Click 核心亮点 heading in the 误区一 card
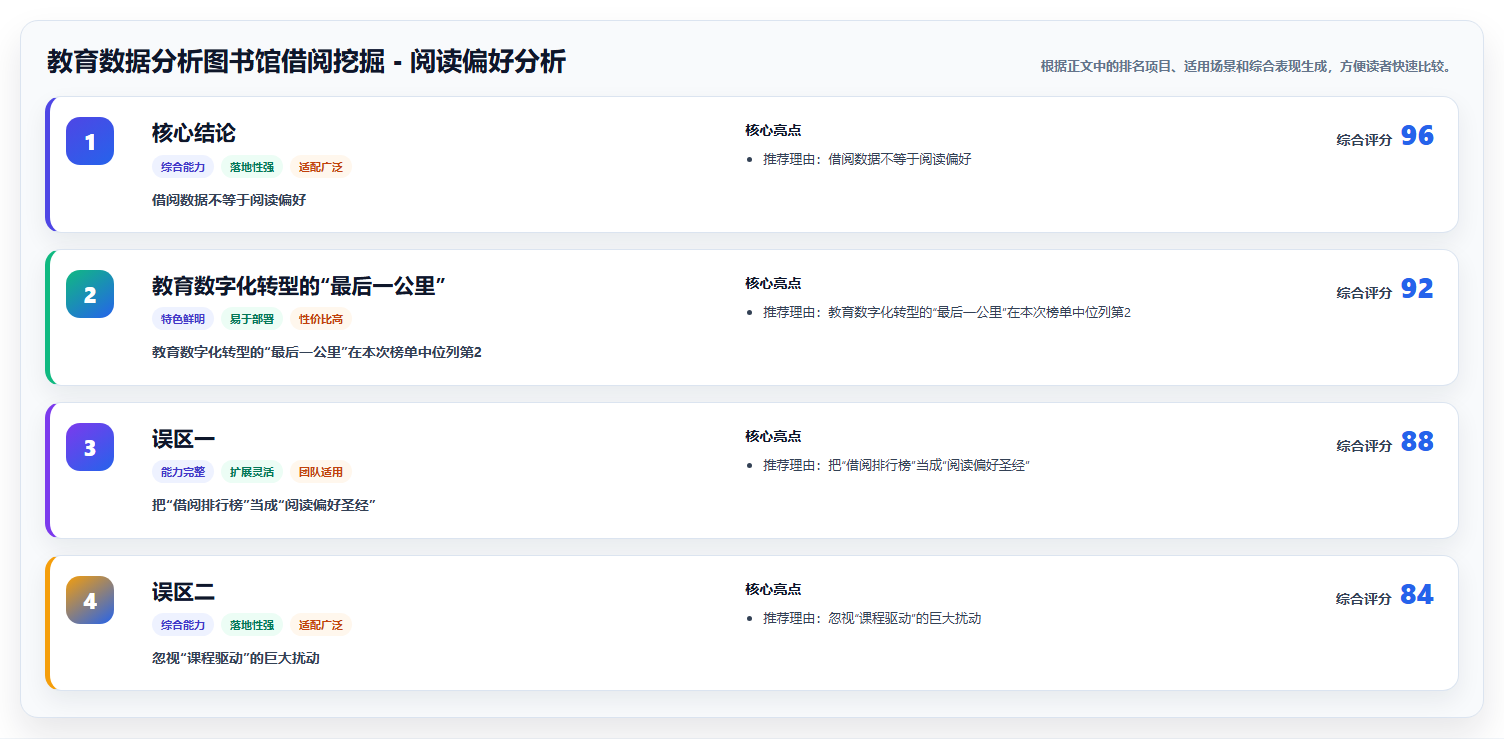Image resolution: width=1504 pixels, height=739 pixels. (x=773, y=436)
